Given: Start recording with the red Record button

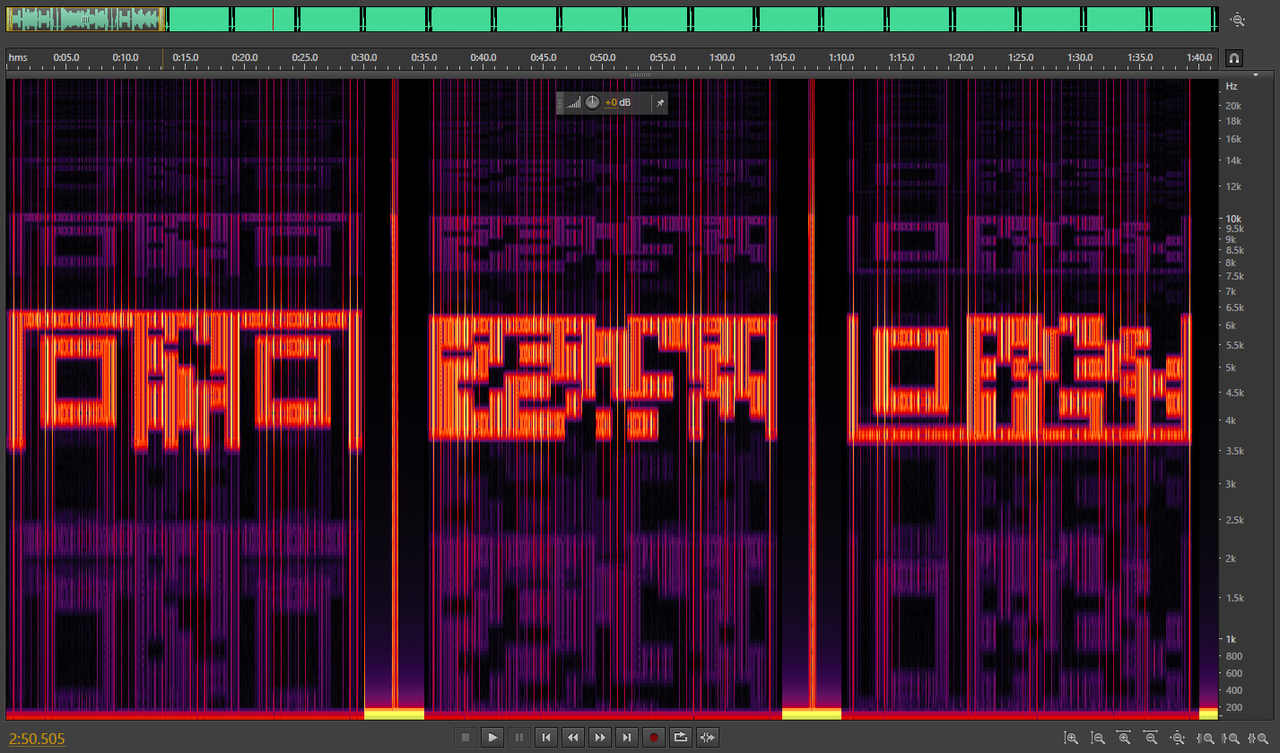Looking at the screenshot, I should click(654, 738).
